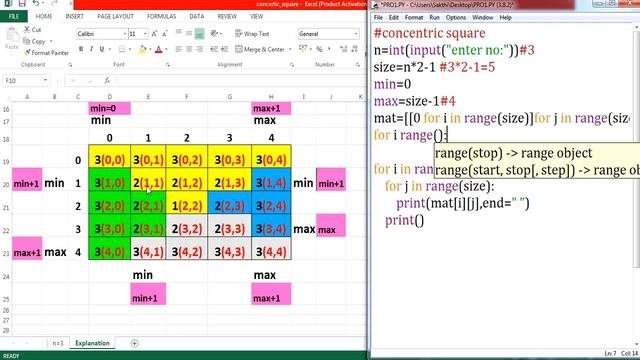Click the Borders icon in the Font group

[x=122, y=49]
